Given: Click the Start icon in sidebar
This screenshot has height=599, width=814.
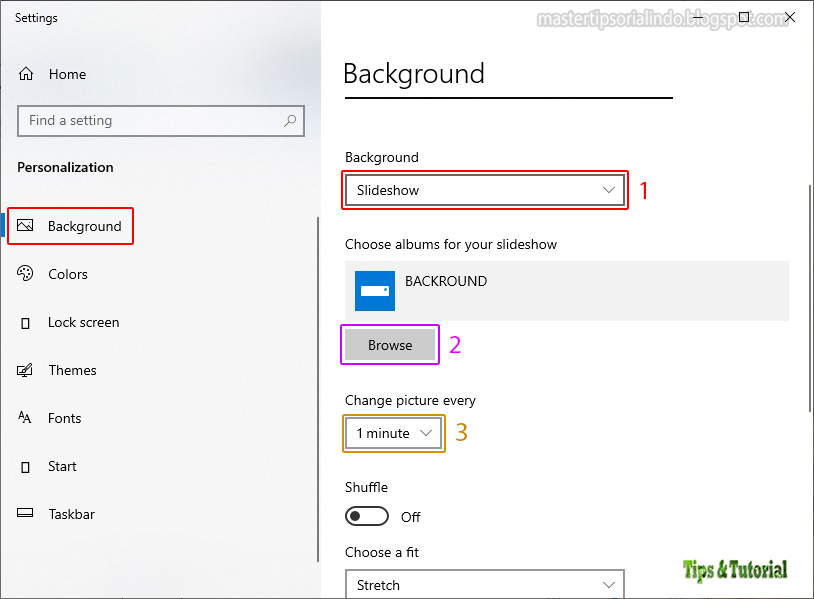Looking at the screenshot, I should point(25,467).
